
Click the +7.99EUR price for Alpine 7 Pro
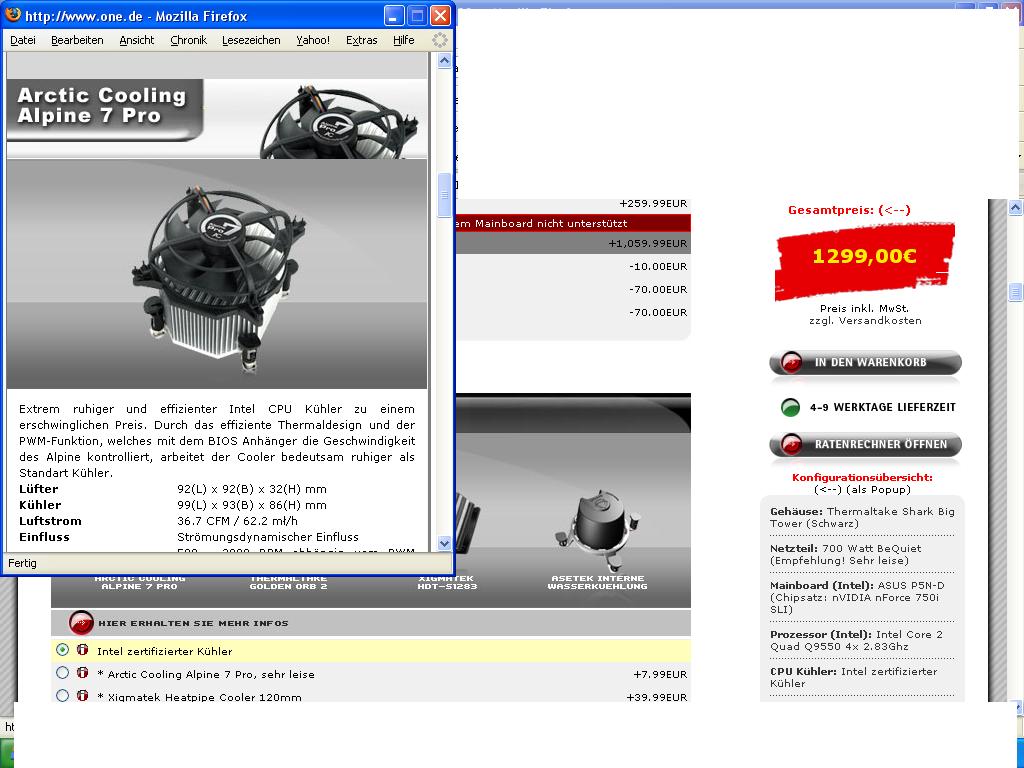pos(660,674)
